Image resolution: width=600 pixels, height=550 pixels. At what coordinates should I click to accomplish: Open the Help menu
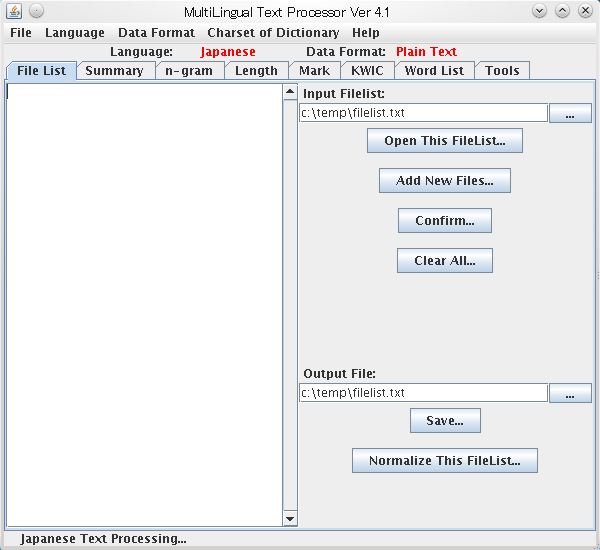click(x=366, y=33)
